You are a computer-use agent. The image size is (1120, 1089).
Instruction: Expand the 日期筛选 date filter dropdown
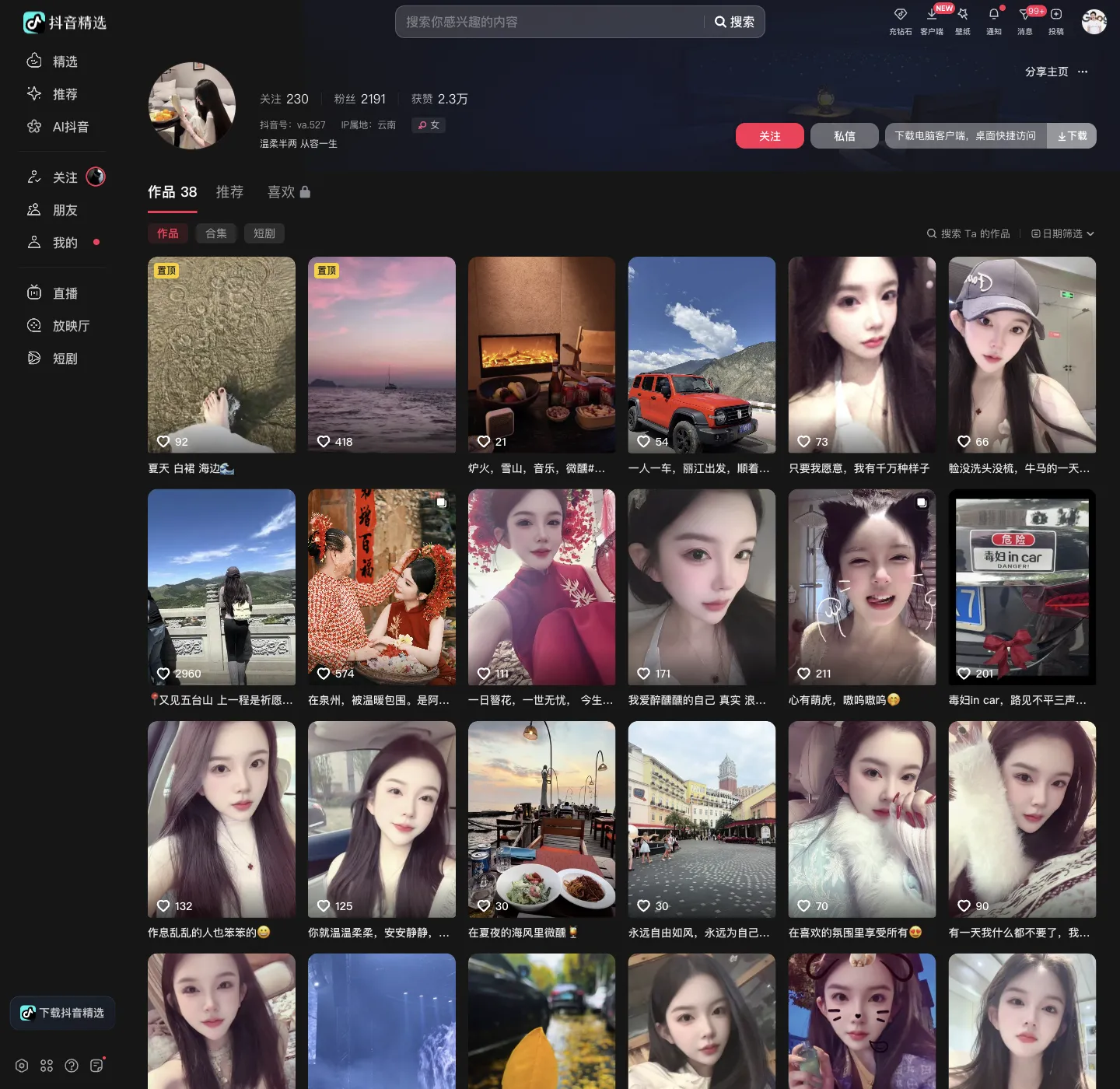click(1062, 233)
